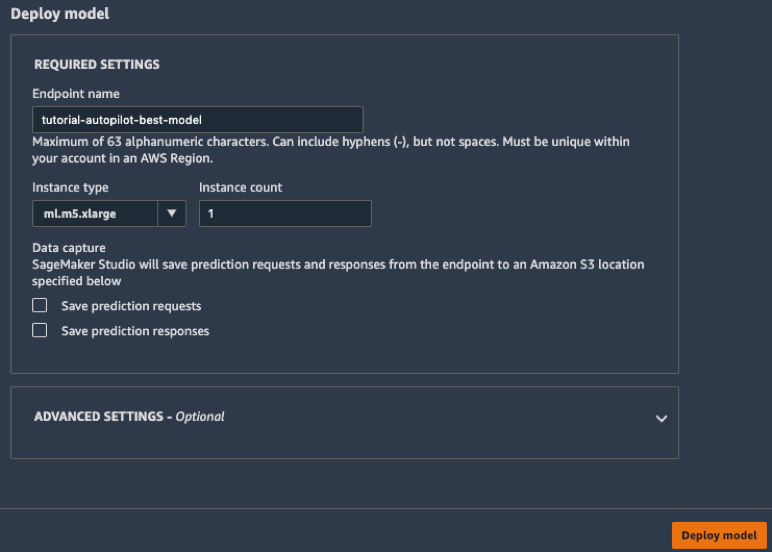The width and height of the screenshot is (772, 552).
Task: Click the orange Deploy model button
Action: point(719,535)
